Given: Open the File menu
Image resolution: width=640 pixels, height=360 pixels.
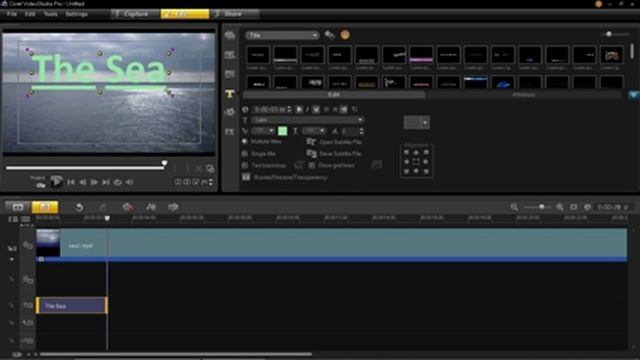Looking at the screenshot, I should [11, 14].
